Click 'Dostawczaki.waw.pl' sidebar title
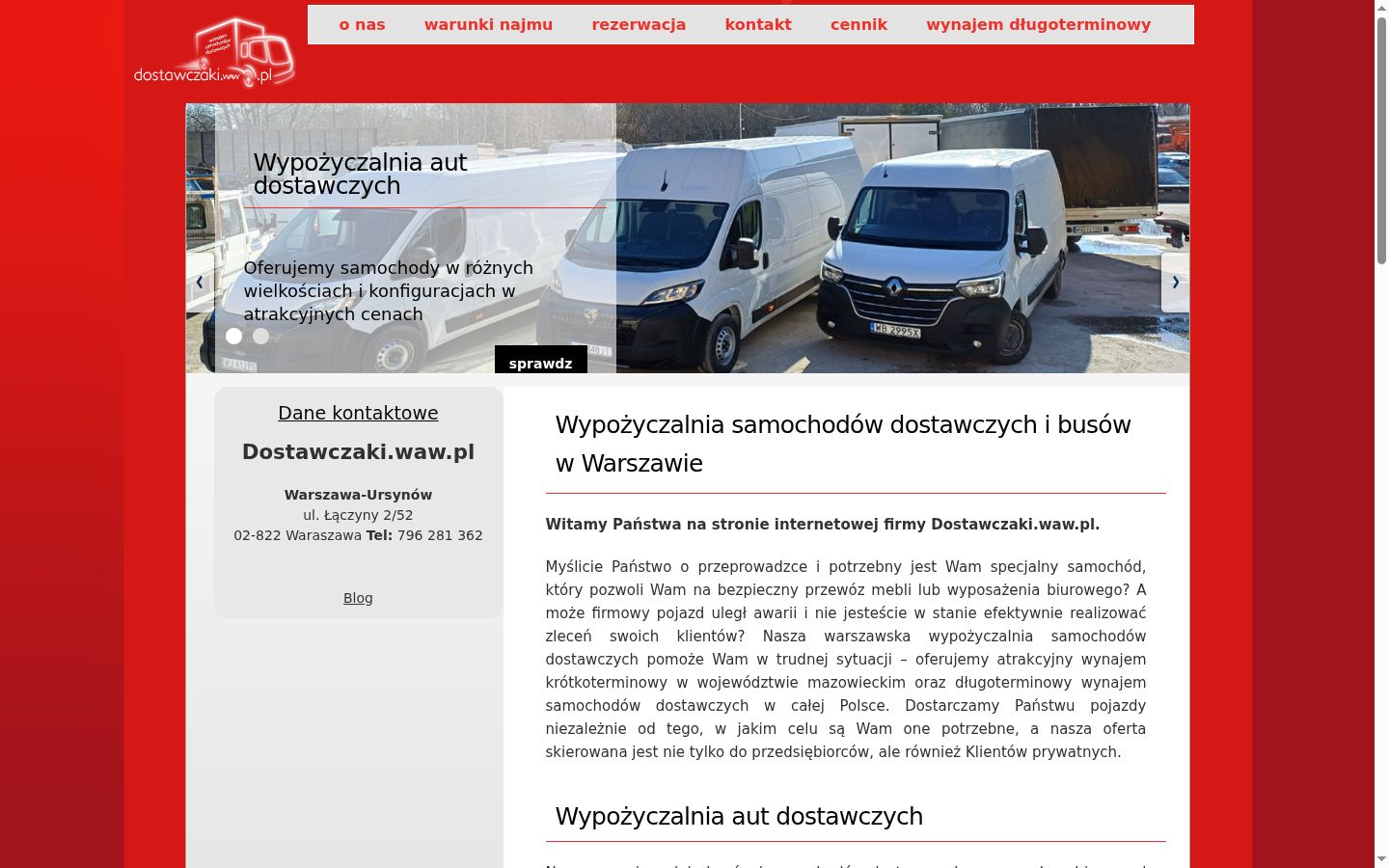The width and height of the screenshot is (1389, 868). (x=358, y=451)
